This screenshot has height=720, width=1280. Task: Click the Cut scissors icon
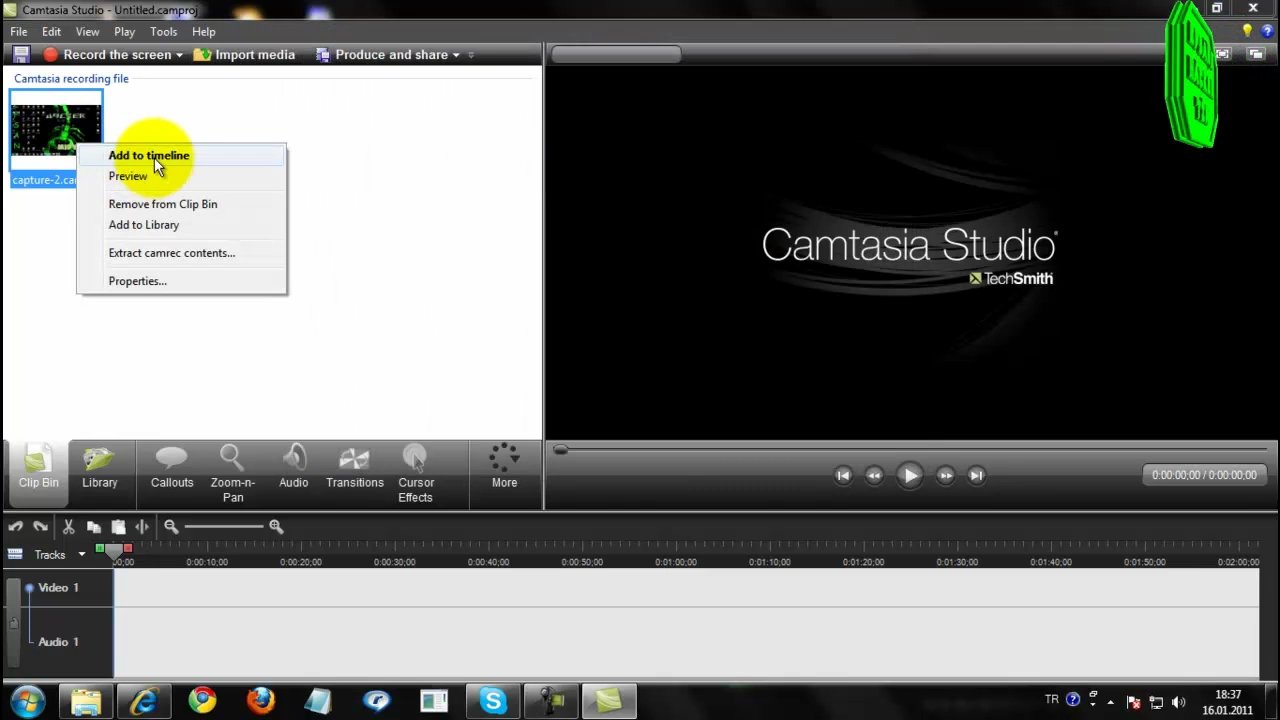coord(69,527)
